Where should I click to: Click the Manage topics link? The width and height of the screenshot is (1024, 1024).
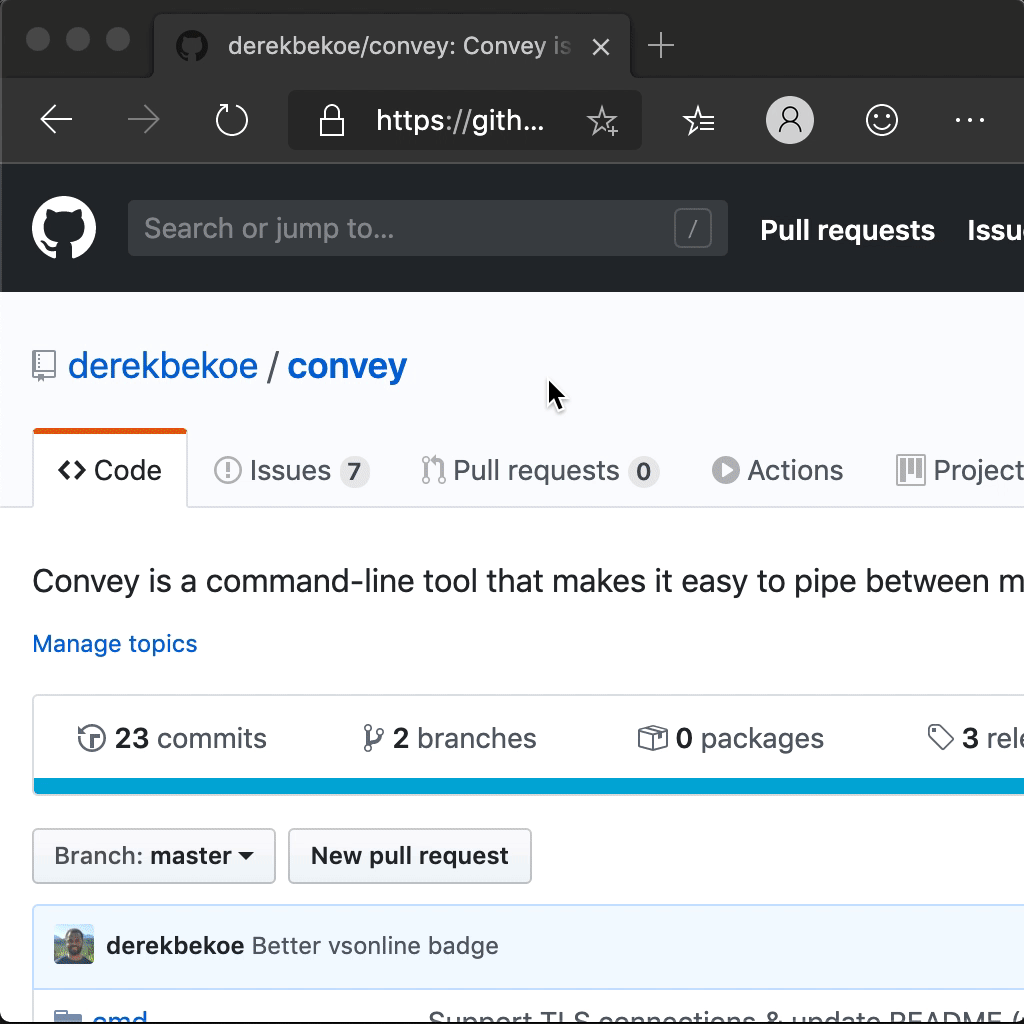click(x=115, y=644)
